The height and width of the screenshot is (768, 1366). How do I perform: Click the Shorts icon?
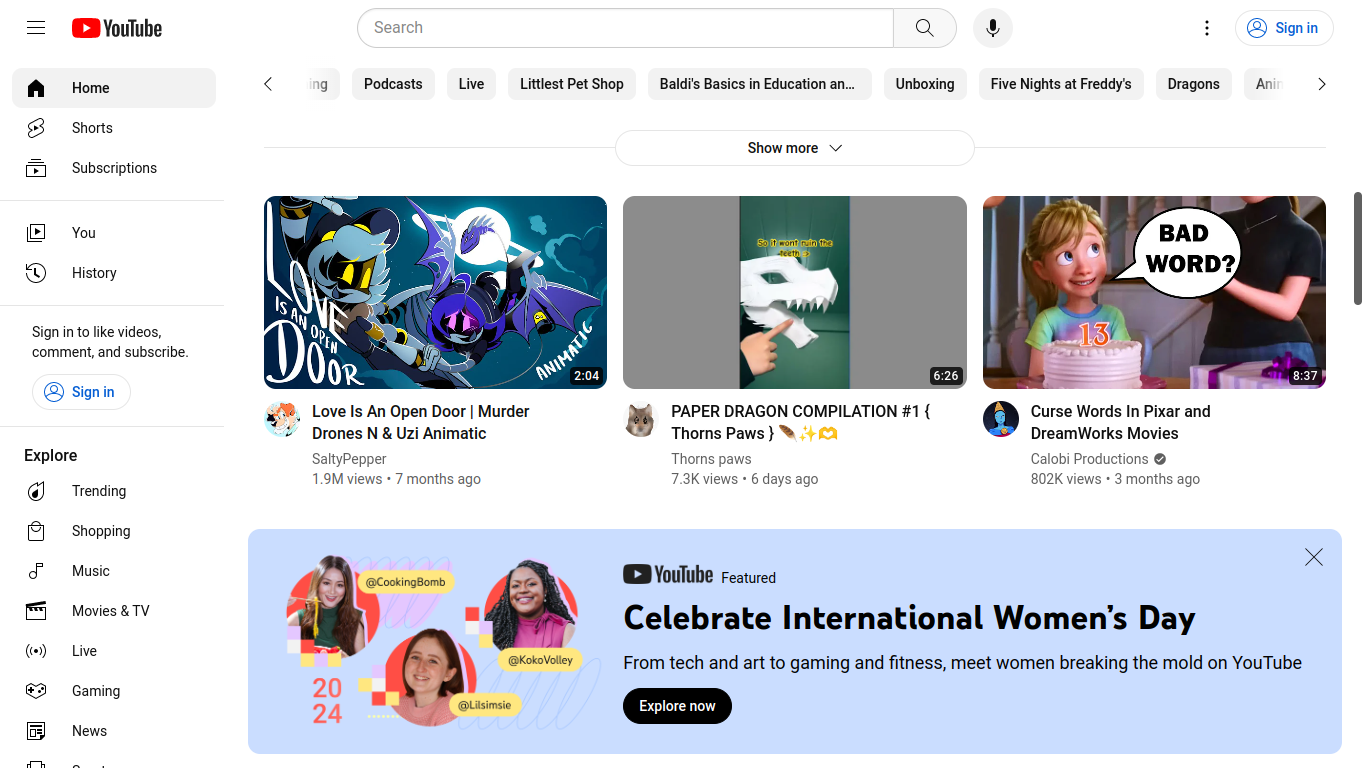[36, 128]
